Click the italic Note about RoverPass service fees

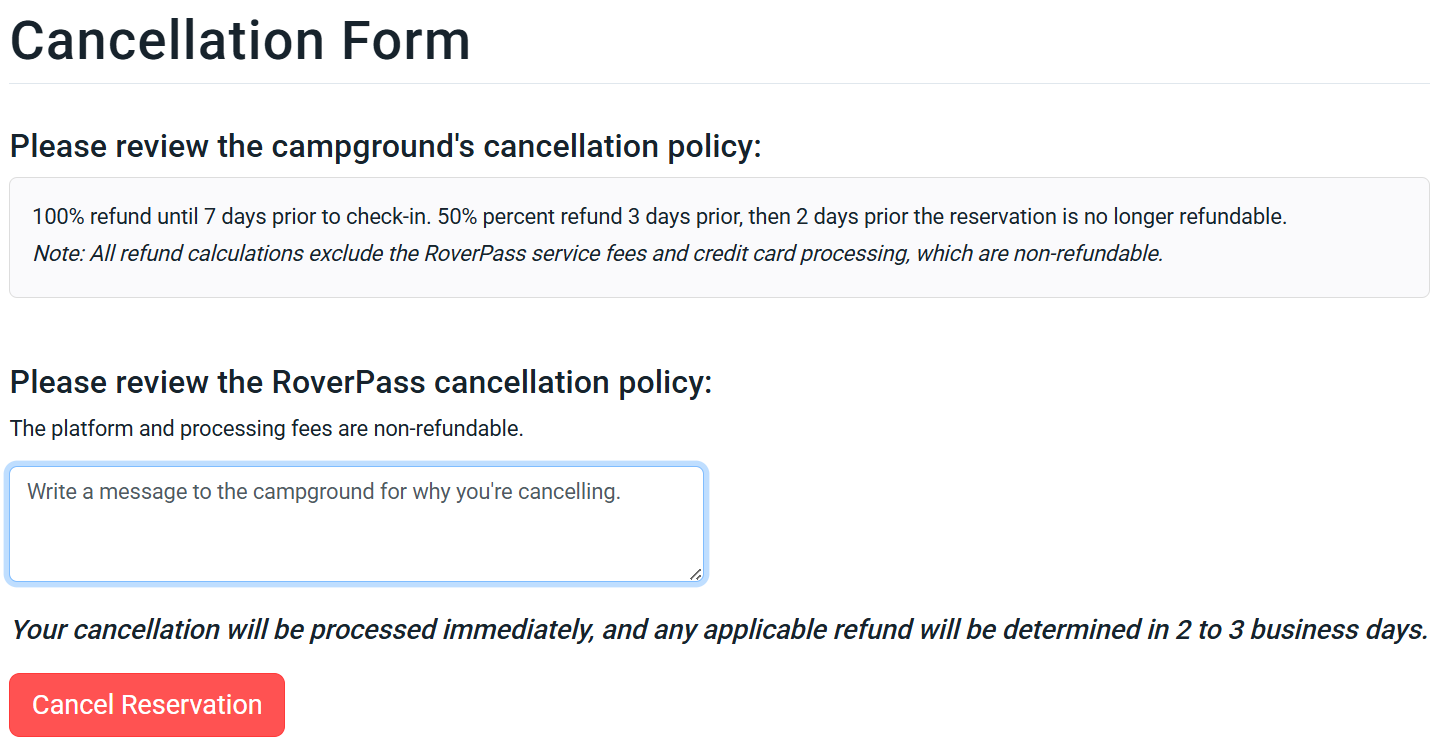click(598, 253)
